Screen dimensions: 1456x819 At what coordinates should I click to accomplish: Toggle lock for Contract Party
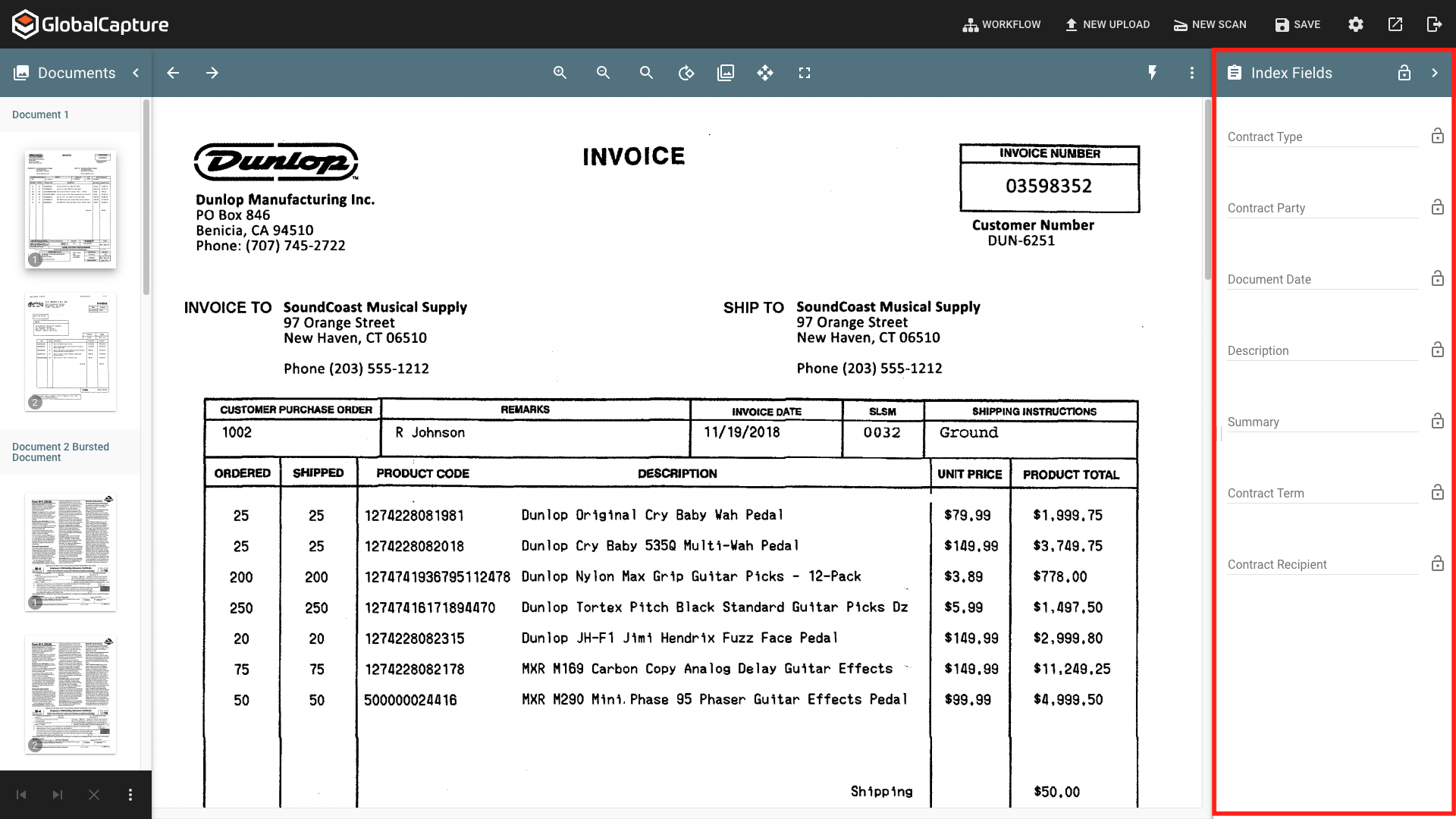point(1438,207)
